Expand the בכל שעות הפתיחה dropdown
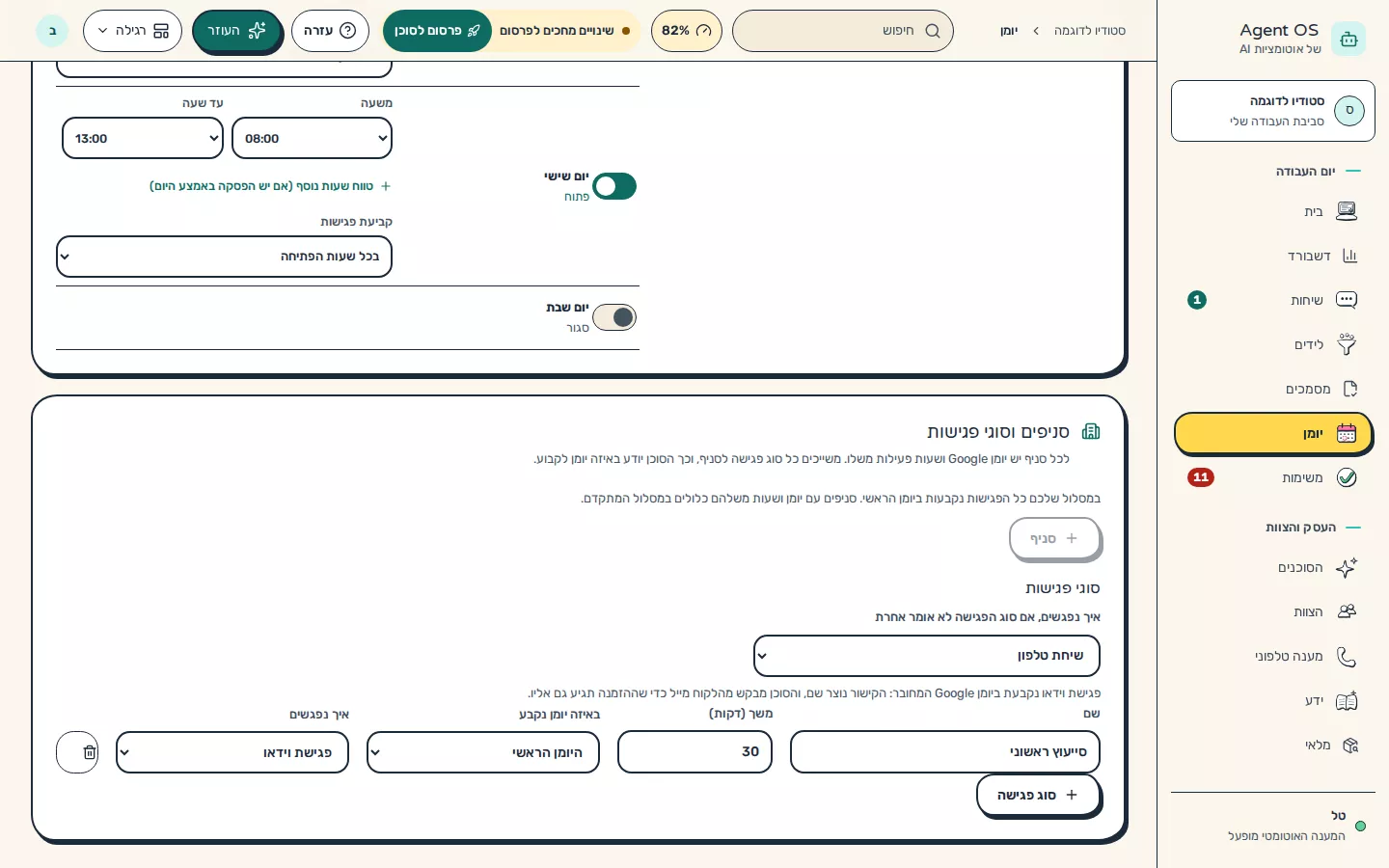Image resolution: width=1389 pixels, height=868 pixels. click(224, 257)
